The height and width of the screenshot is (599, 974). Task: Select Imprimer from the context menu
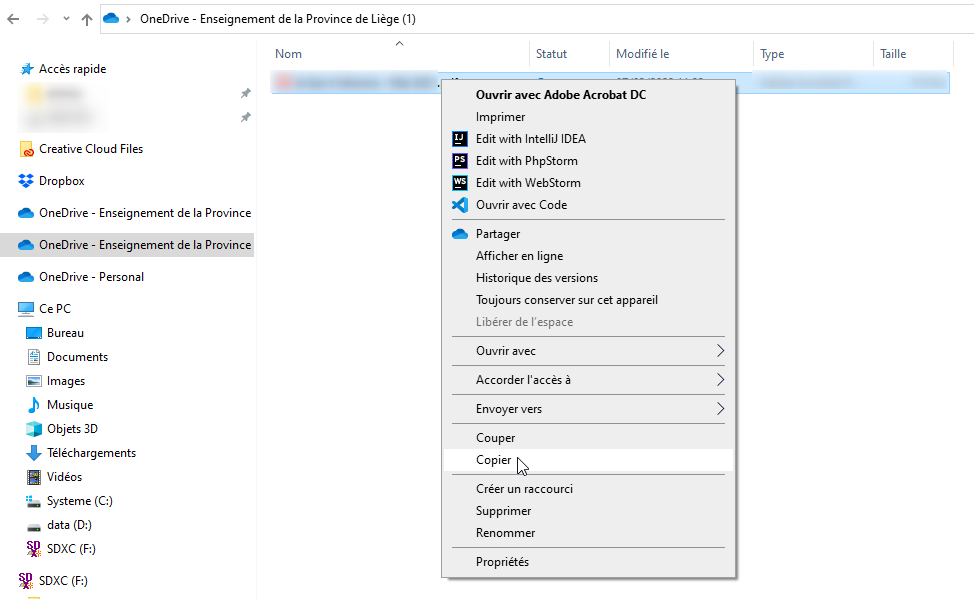click(501, 117)
